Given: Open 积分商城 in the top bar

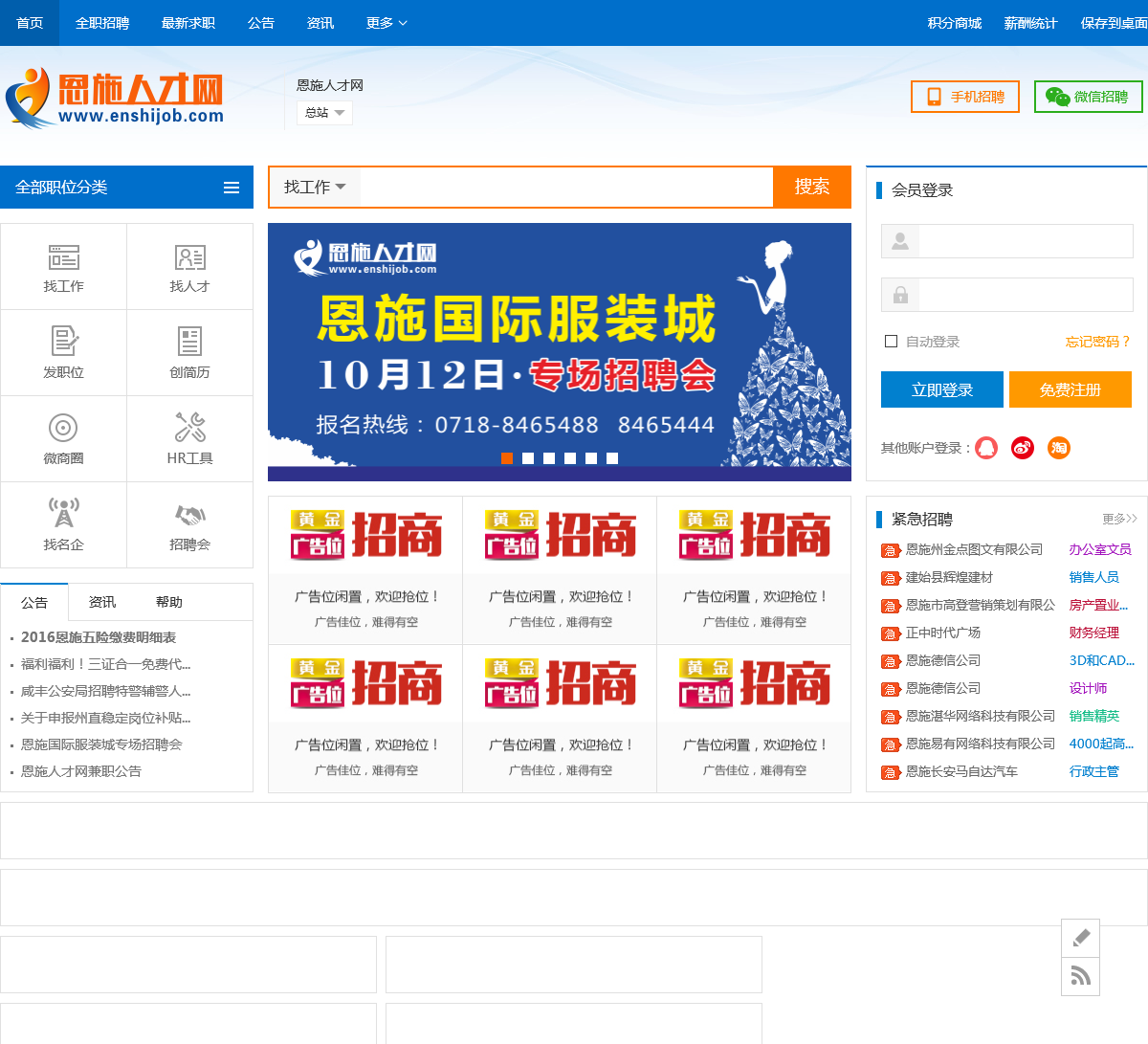Looking at the screenshot, I should [955, 23].
